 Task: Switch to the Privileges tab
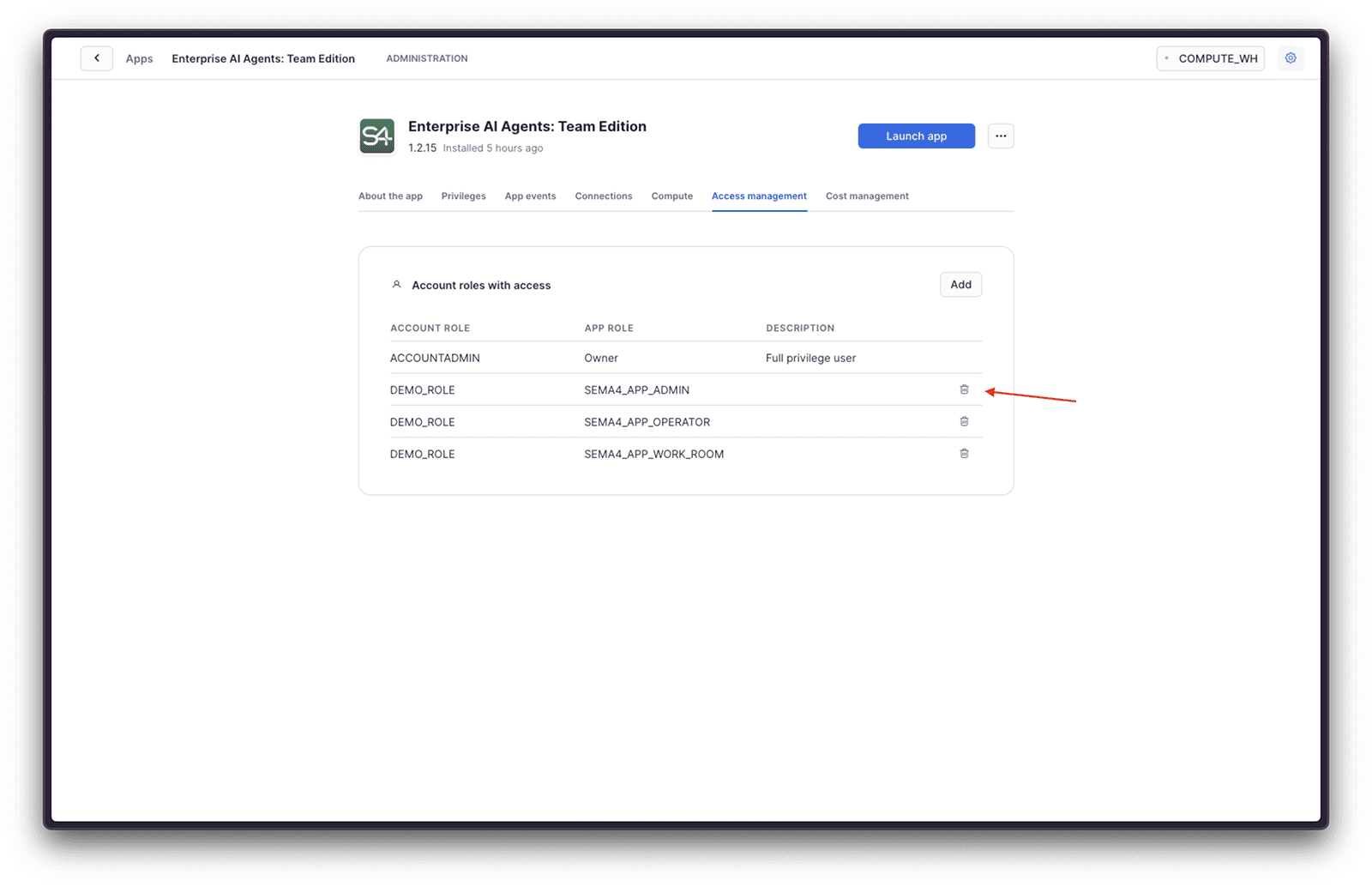click(463, 196)
